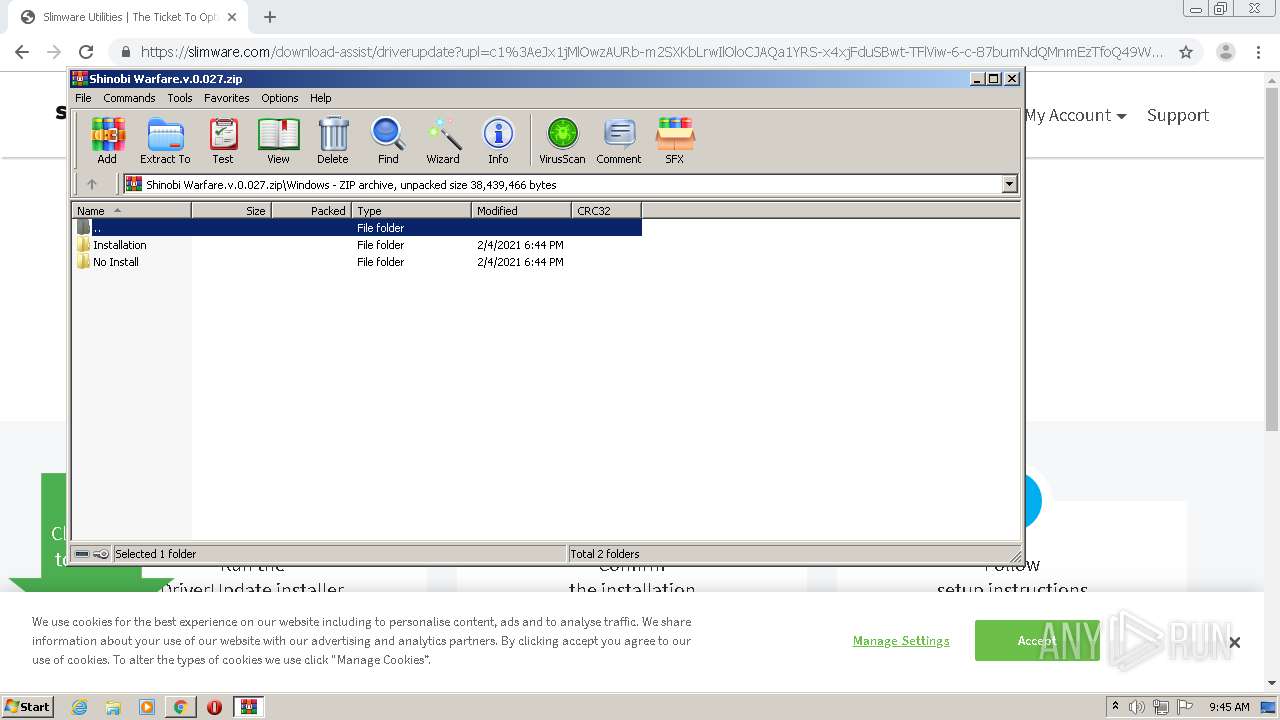Open Chrome profile avatar icon

click(1225, 52)
